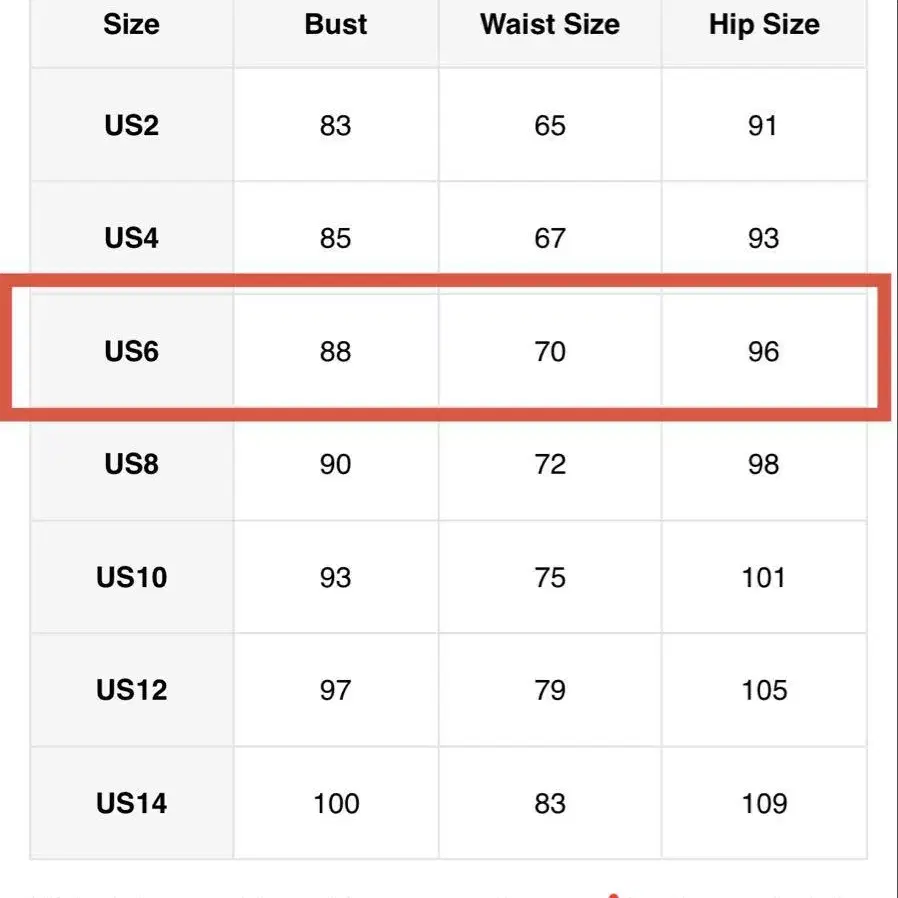
Task: Select the highlighted US6 size label
Action: click(131, 352)
